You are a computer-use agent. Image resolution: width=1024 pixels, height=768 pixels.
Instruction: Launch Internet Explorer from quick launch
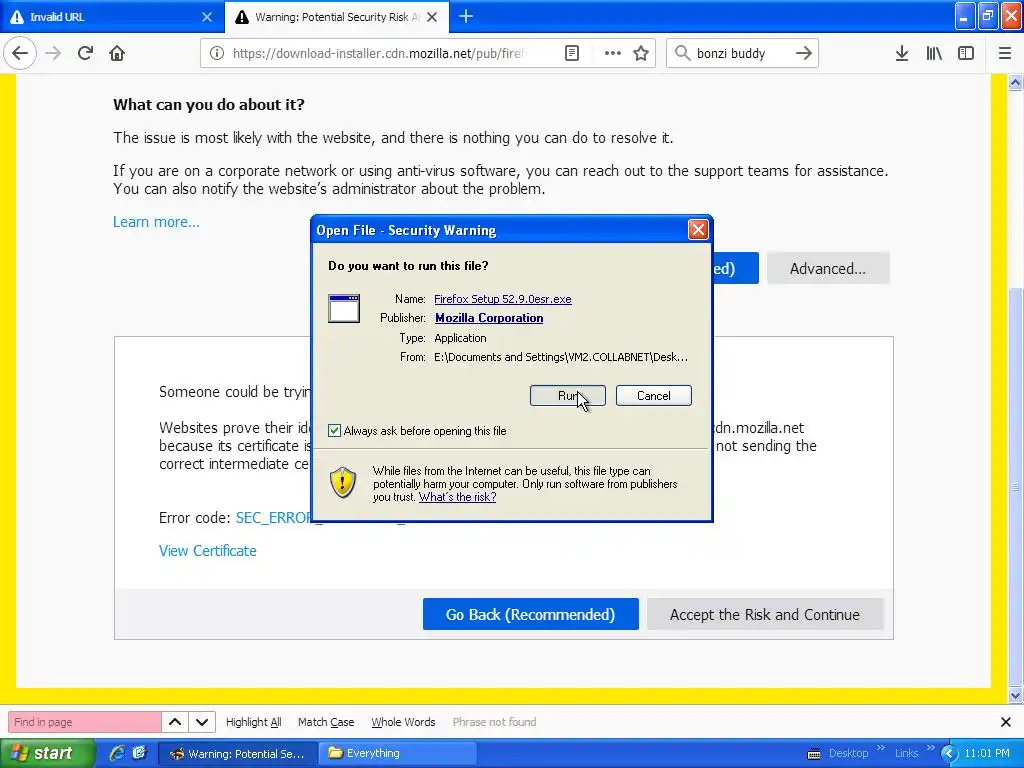(x=117, y=753)
